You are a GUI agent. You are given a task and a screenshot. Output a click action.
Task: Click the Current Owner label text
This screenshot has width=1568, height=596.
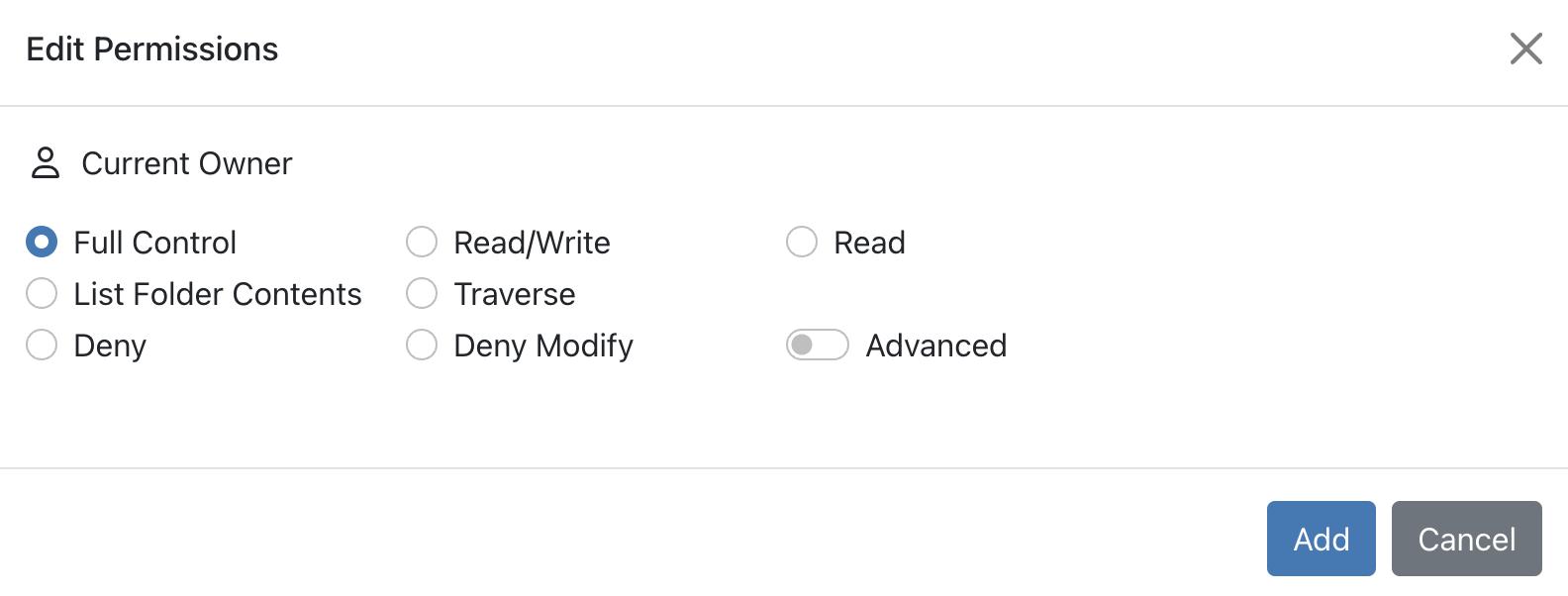click(186, 162)
